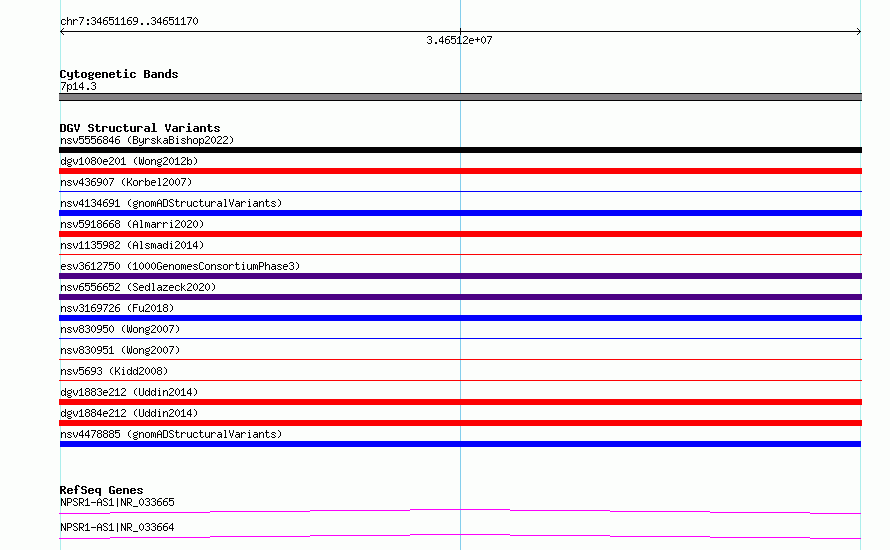
Task: Open dgv1080e201 (Wong2012b) variant label
Action: pyautogui.click(x=129, y=161)
